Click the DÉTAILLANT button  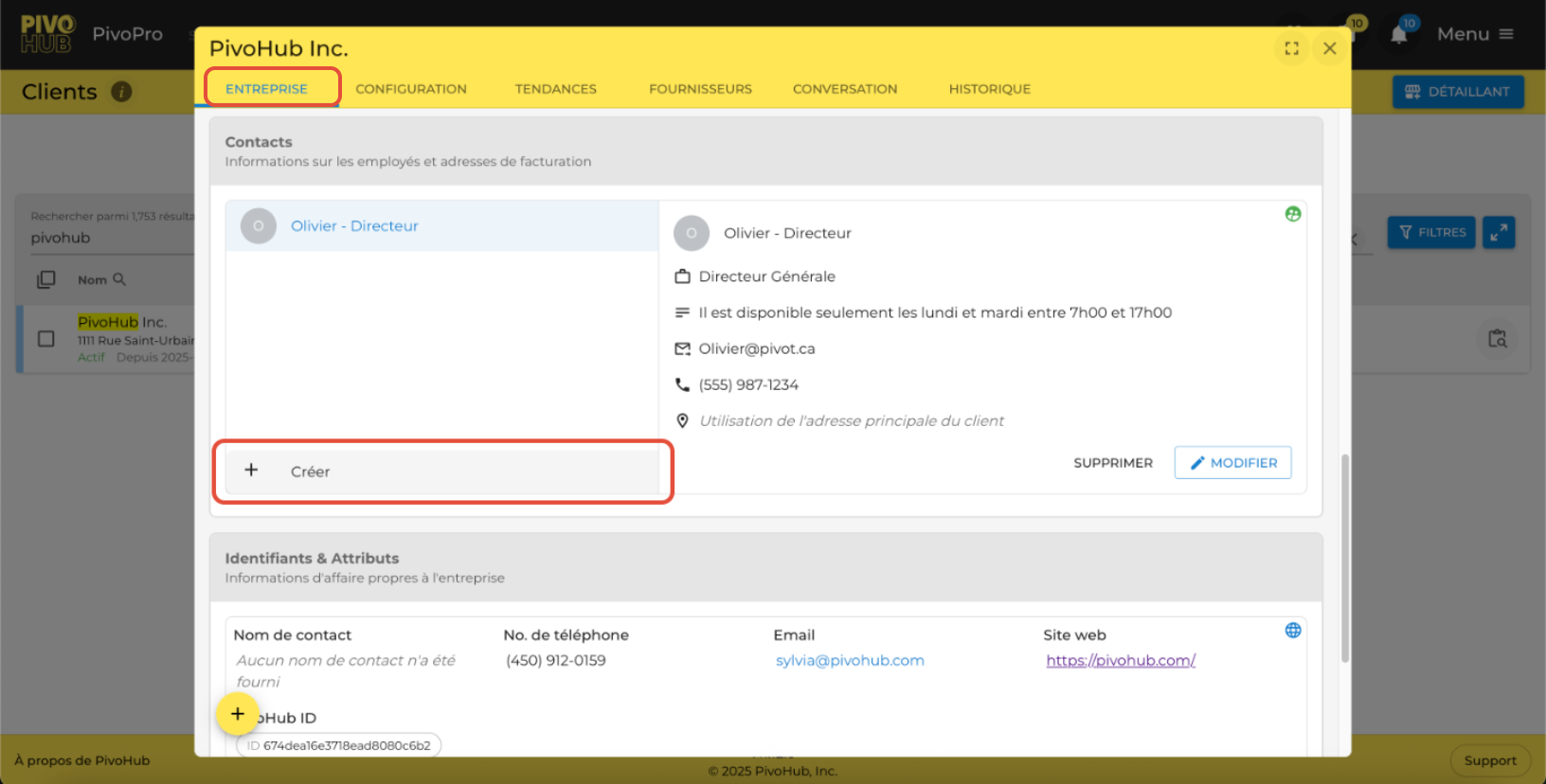pos(1458,92)
